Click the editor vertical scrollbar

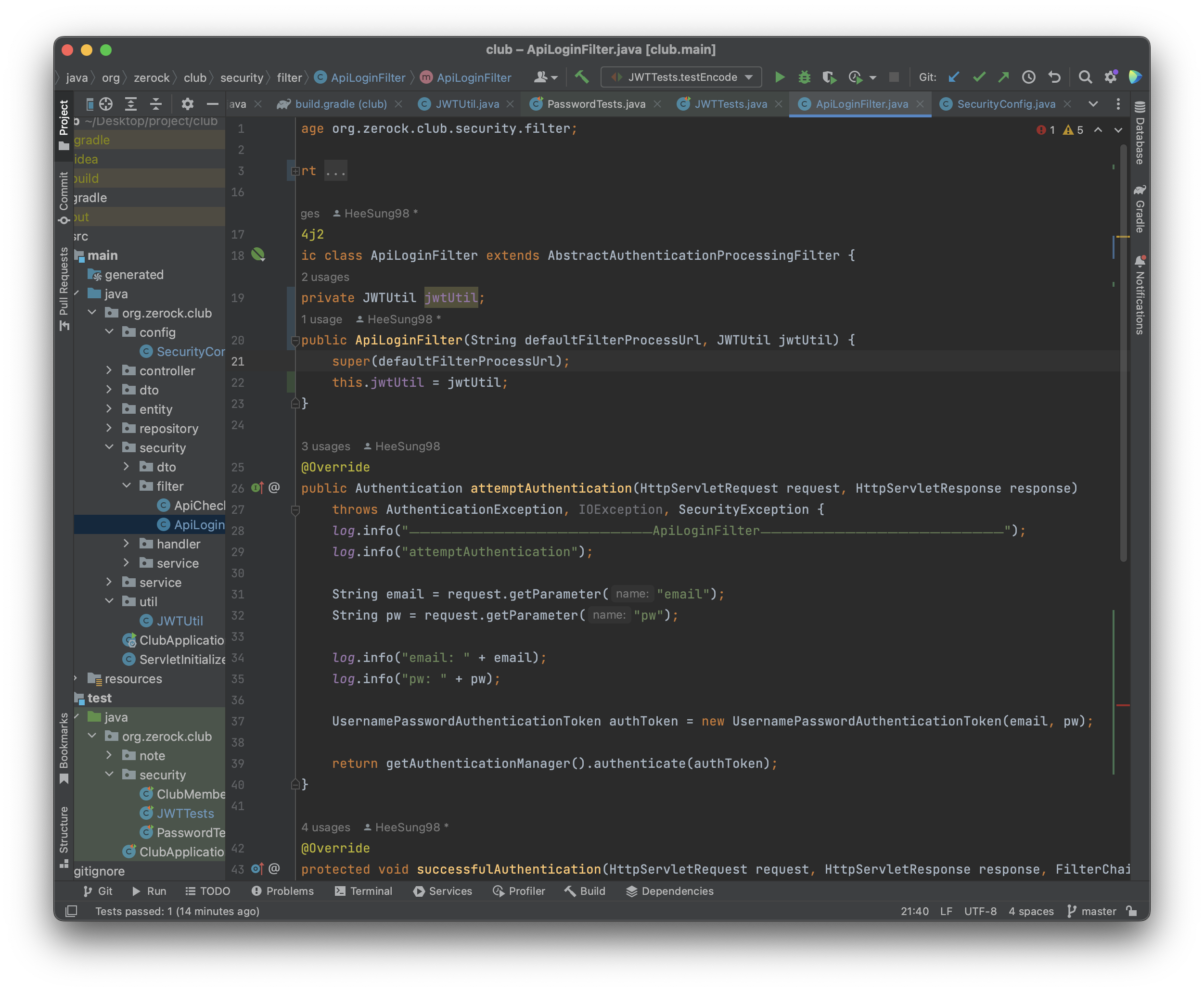point(1123,354)
